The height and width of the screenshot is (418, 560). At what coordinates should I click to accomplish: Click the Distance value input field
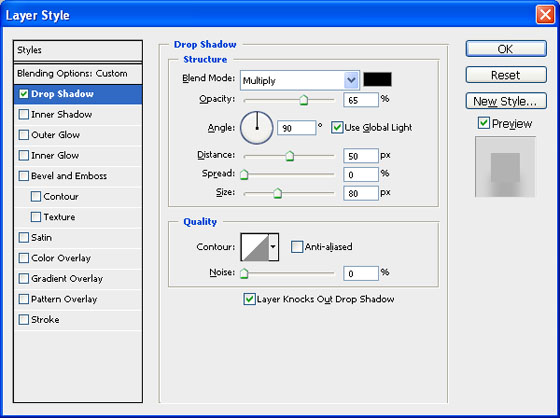(361, 156)
